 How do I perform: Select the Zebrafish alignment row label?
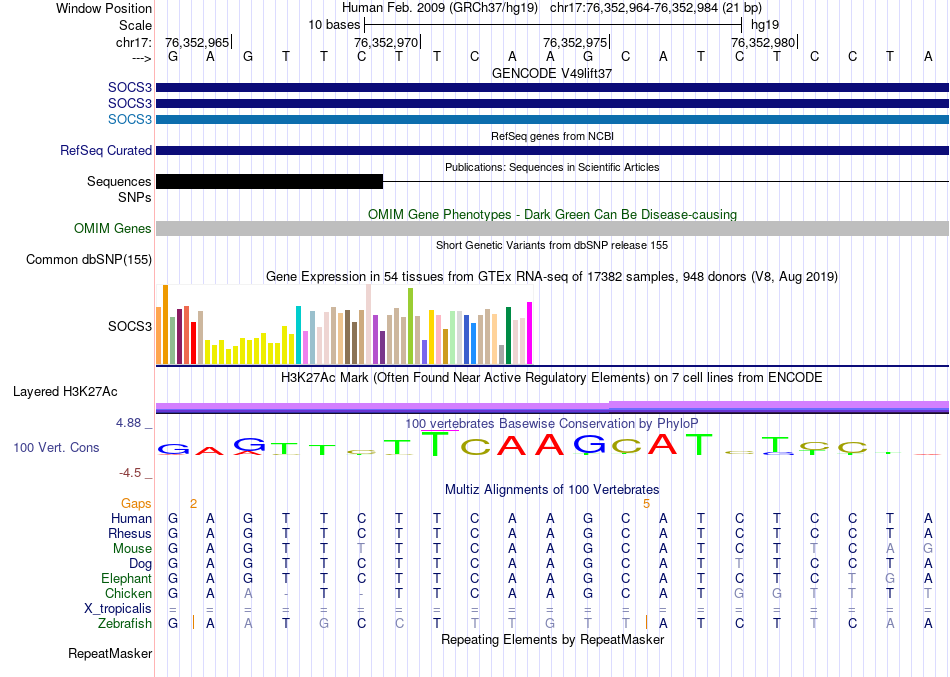[125, 624]
